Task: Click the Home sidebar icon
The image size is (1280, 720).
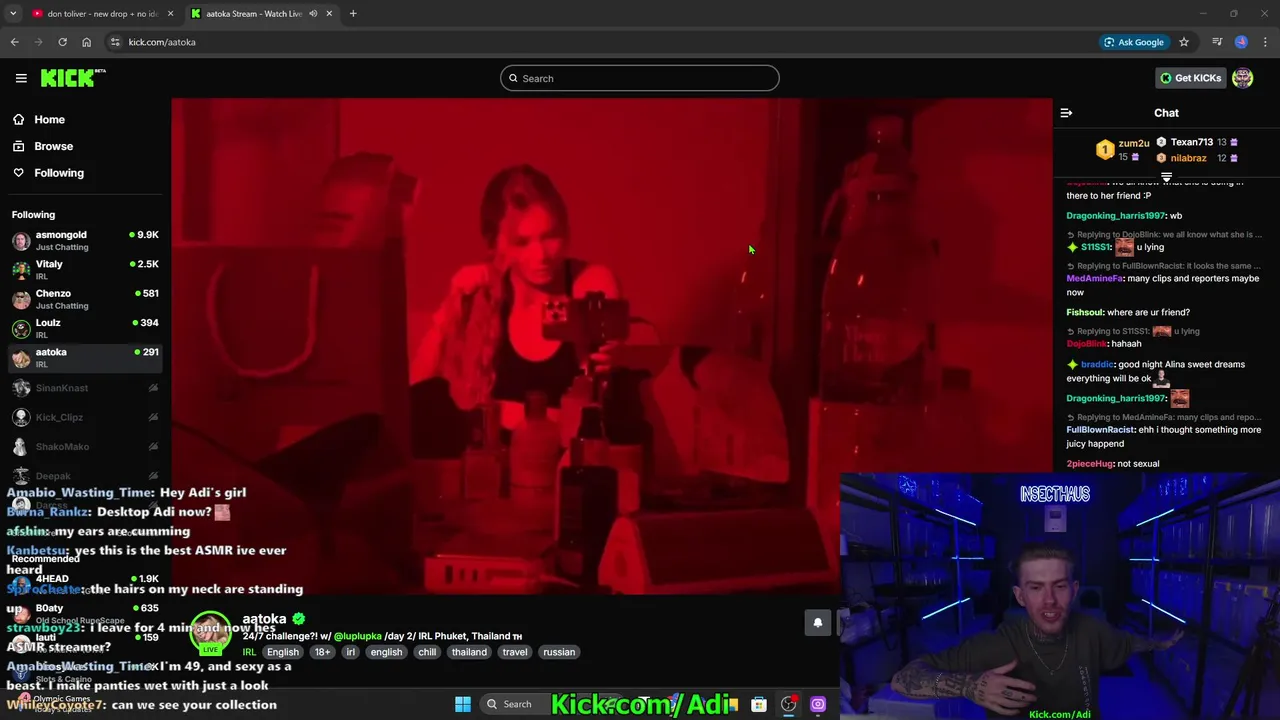Action: point(19,119)
